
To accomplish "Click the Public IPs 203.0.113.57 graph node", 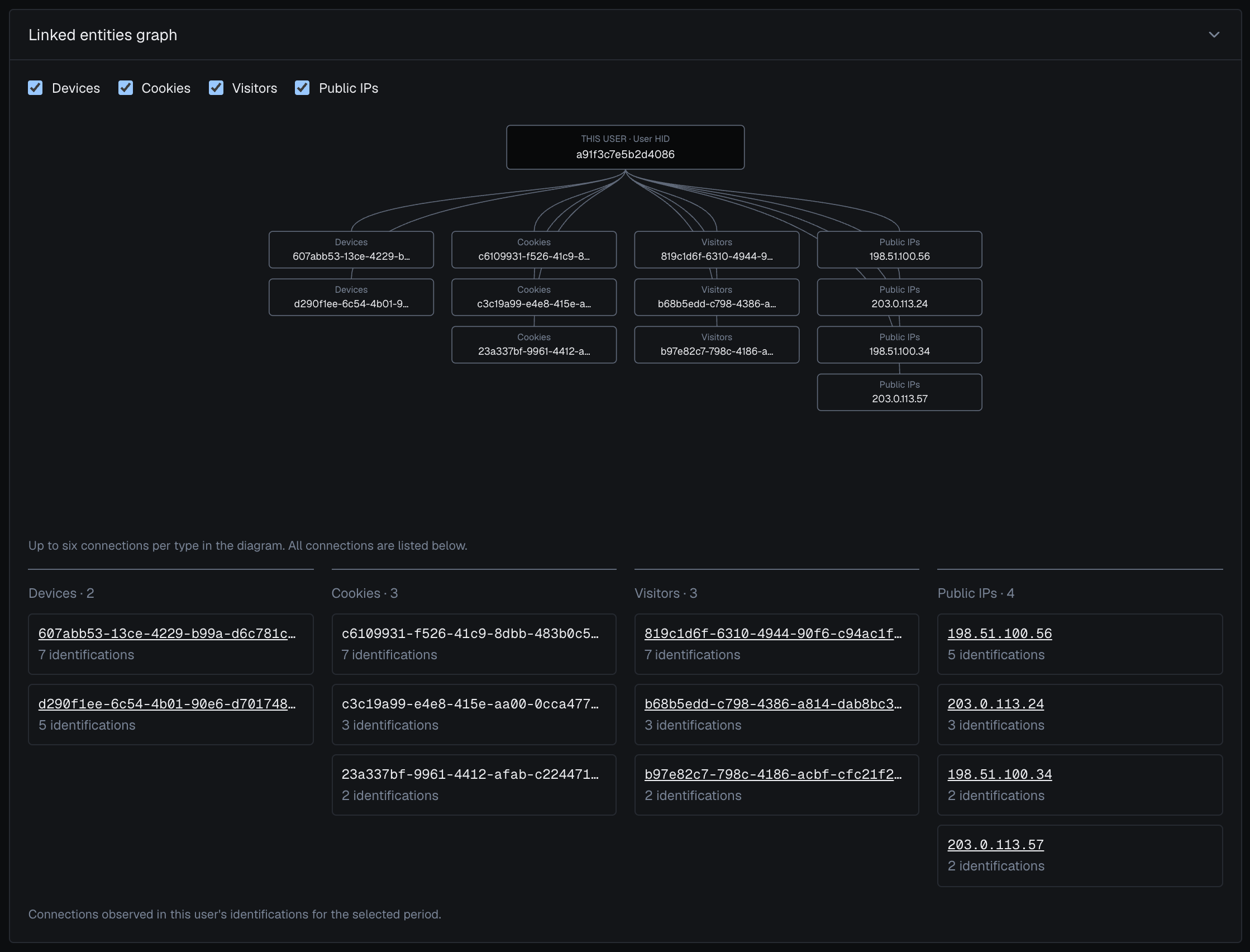I will pyautogui.click(x=899, y=392).
